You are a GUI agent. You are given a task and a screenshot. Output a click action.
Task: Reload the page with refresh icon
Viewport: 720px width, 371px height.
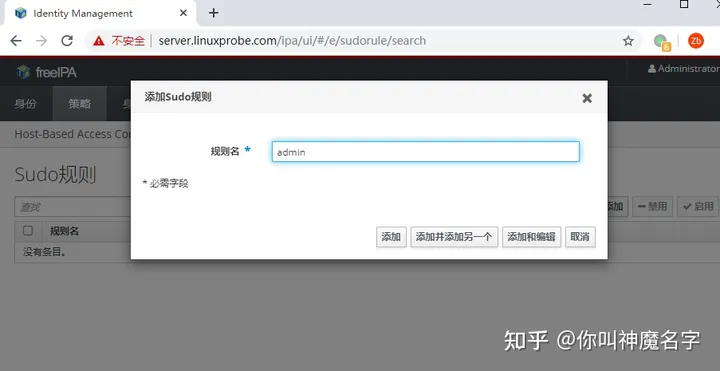[68, 41]
